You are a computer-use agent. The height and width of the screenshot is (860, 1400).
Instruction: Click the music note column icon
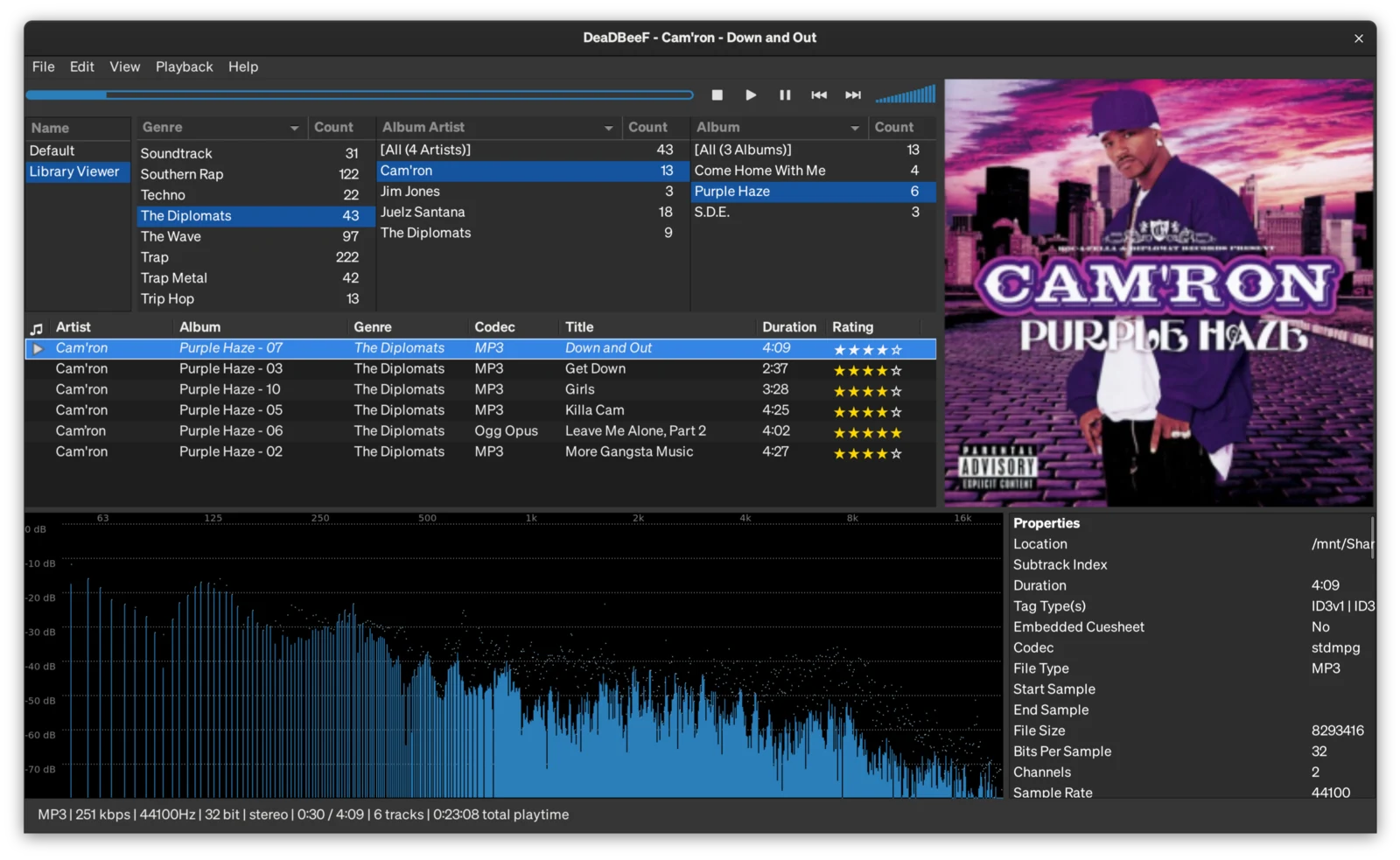(37, 328)
